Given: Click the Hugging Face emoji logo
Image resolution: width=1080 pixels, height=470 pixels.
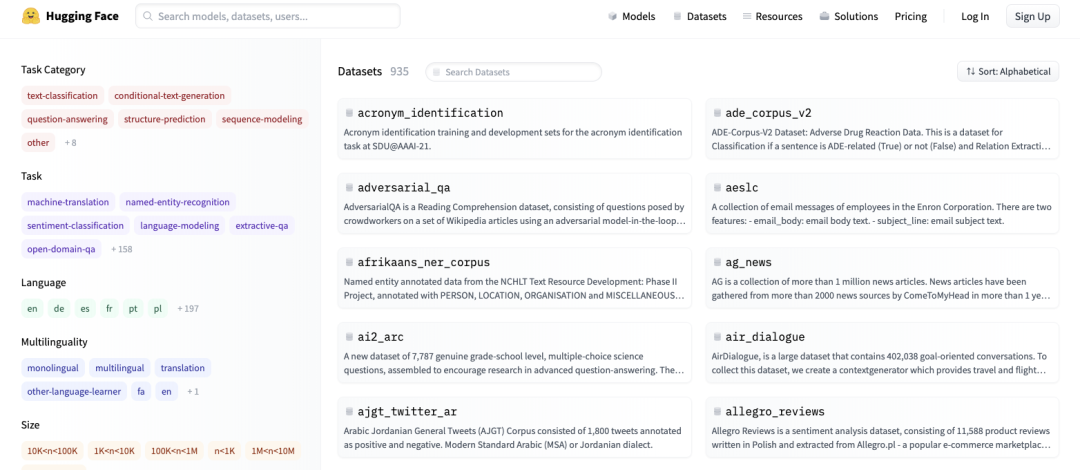Looking at the screenshot, I should (x=31, y=16).
